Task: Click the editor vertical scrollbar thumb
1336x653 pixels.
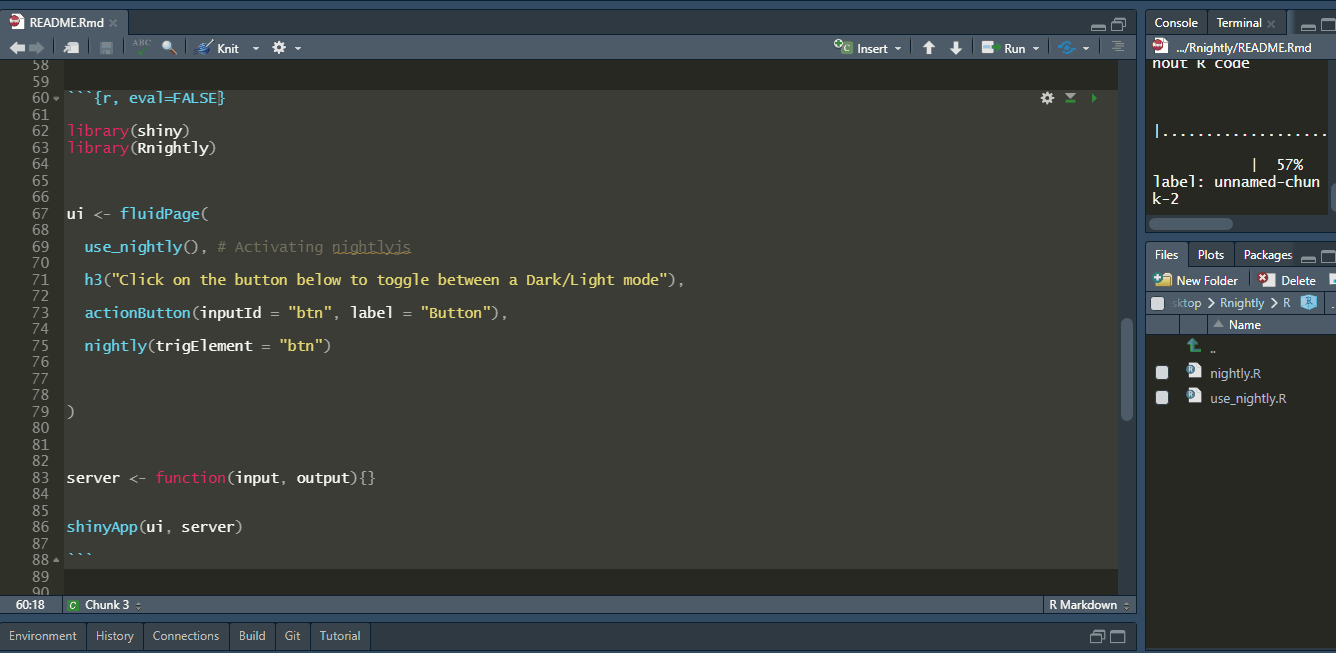Action: [x=1127, y=370]
